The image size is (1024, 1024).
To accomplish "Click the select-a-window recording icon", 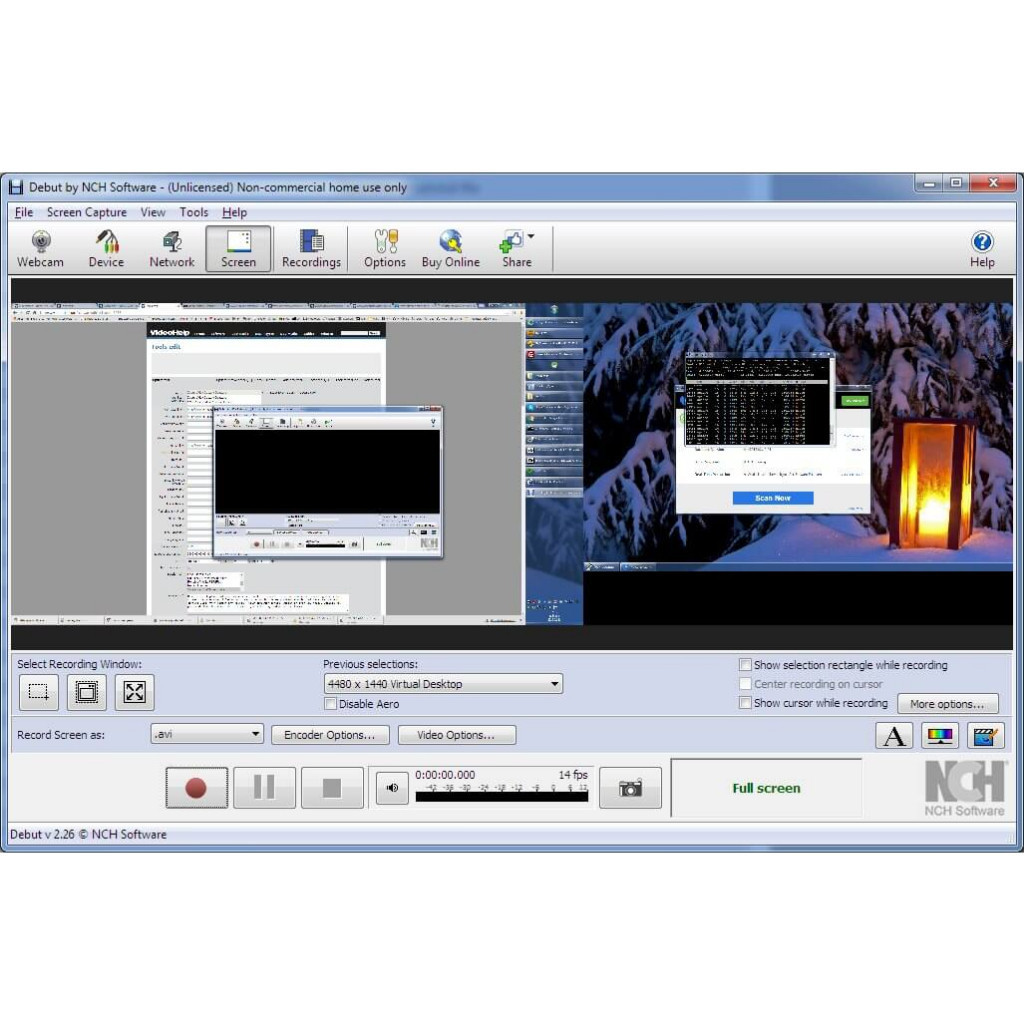I will tap(86, 692).
